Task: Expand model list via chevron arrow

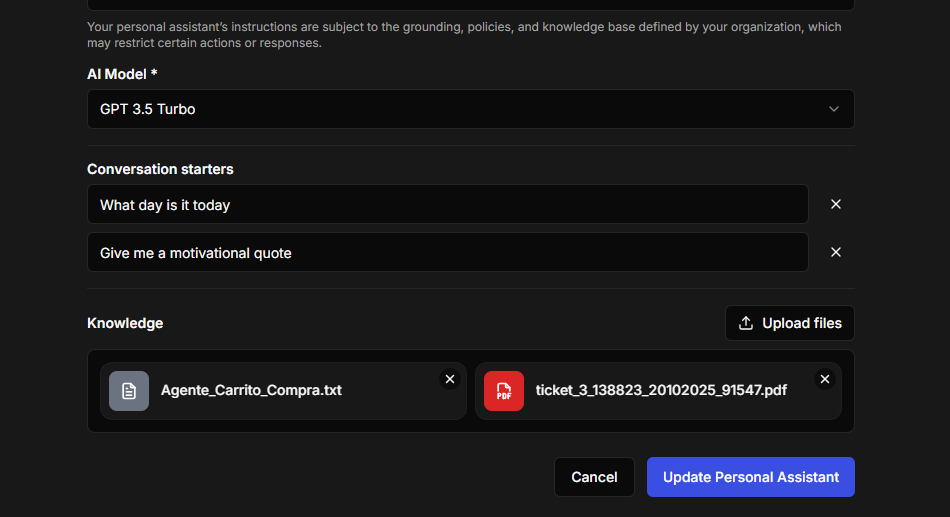Action: pos(834,109)
